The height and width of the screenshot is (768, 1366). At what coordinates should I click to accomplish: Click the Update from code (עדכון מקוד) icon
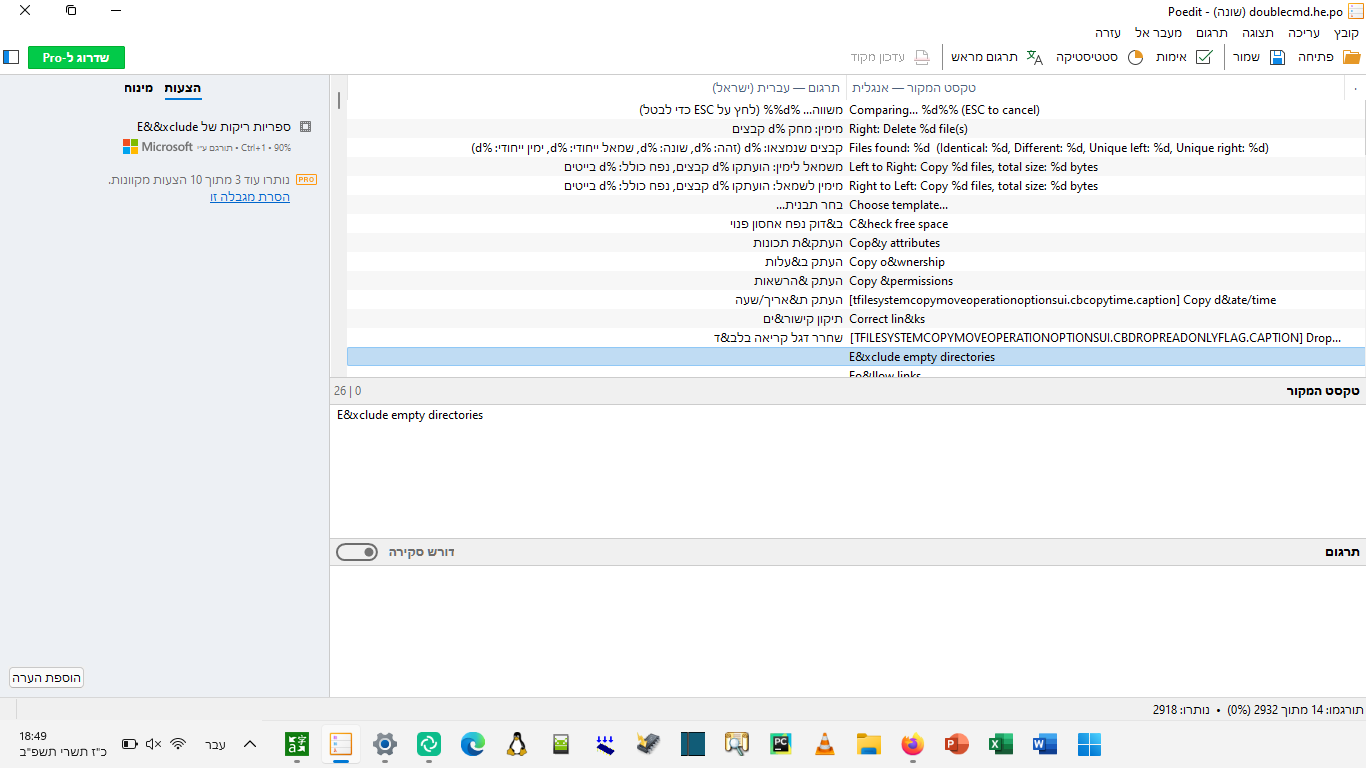(x=922, y=57)
